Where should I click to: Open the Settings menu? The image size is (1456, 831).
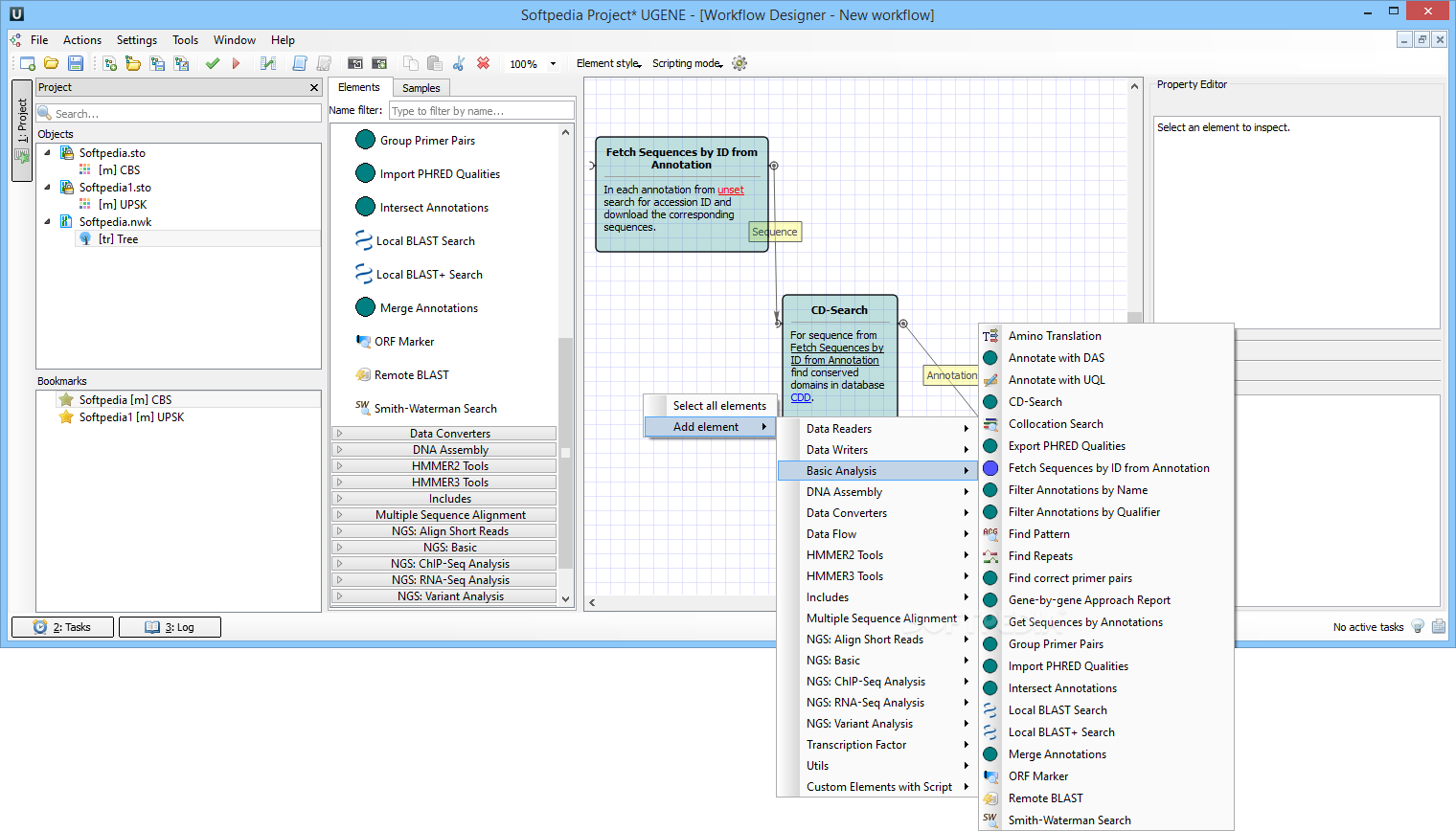(x=137, y=40)
